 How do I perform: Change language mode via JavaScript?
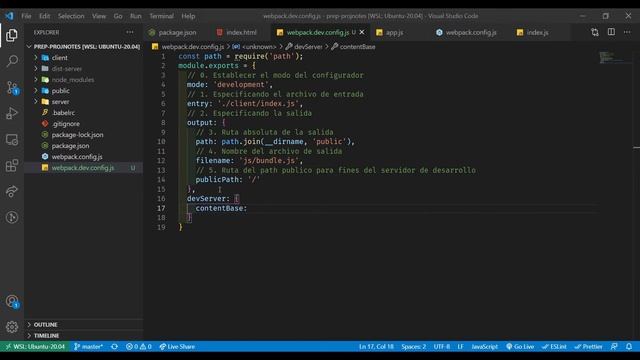(484, 347)
